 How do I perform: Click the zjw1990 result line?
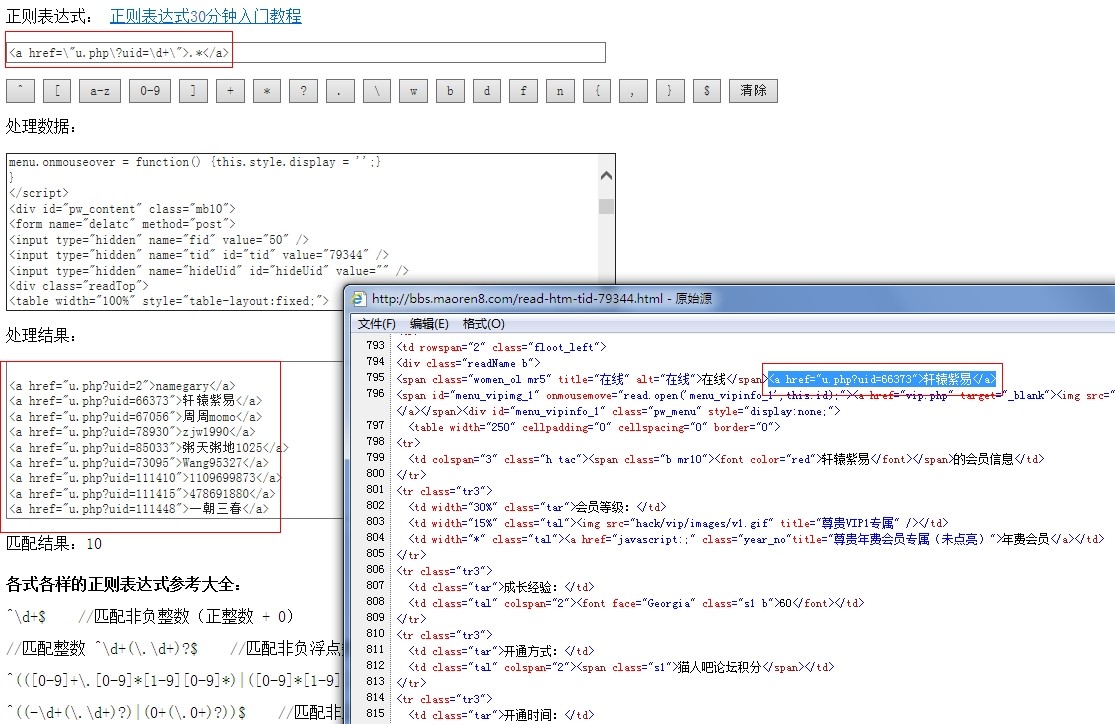(x=132, y=432)
